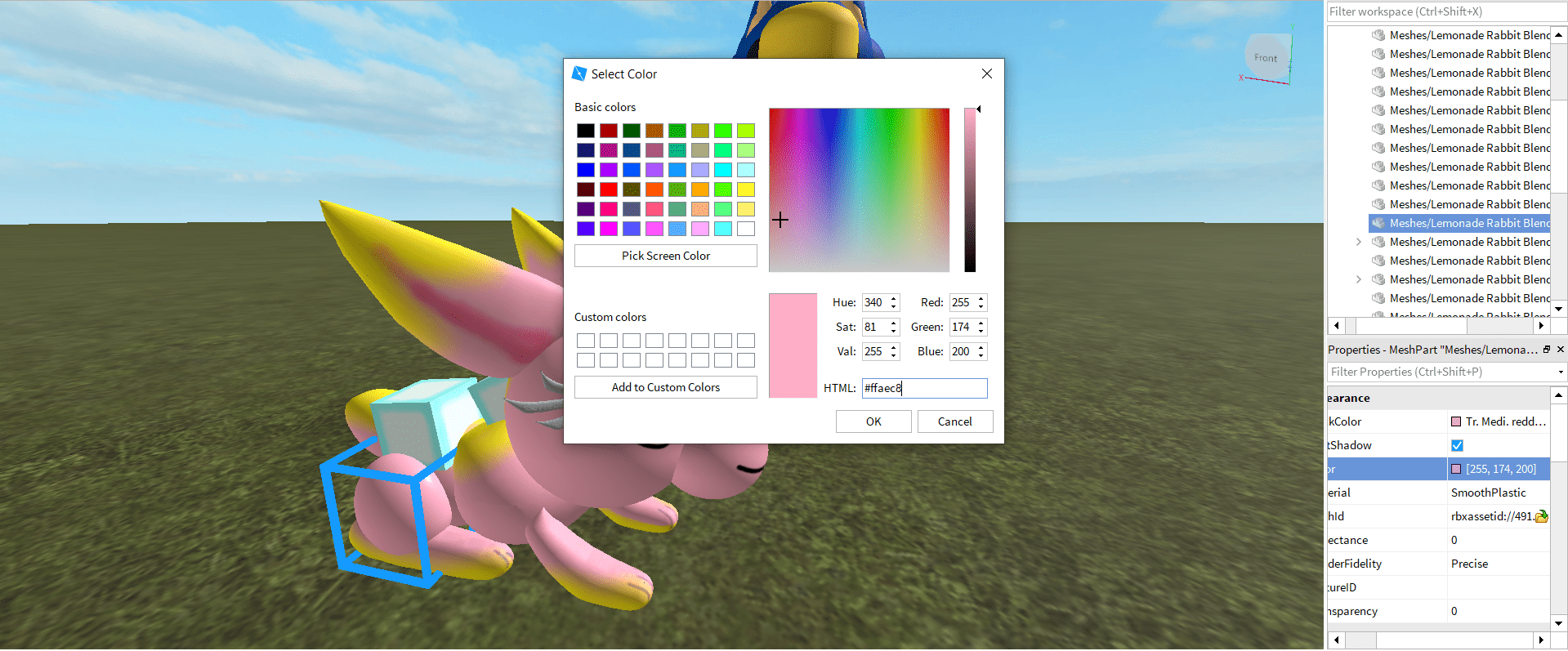Viewport: 1568px width, 651px height.
Task: Click the mesh icon of the highlighted Explorer row
Action: click(1378, 223)
